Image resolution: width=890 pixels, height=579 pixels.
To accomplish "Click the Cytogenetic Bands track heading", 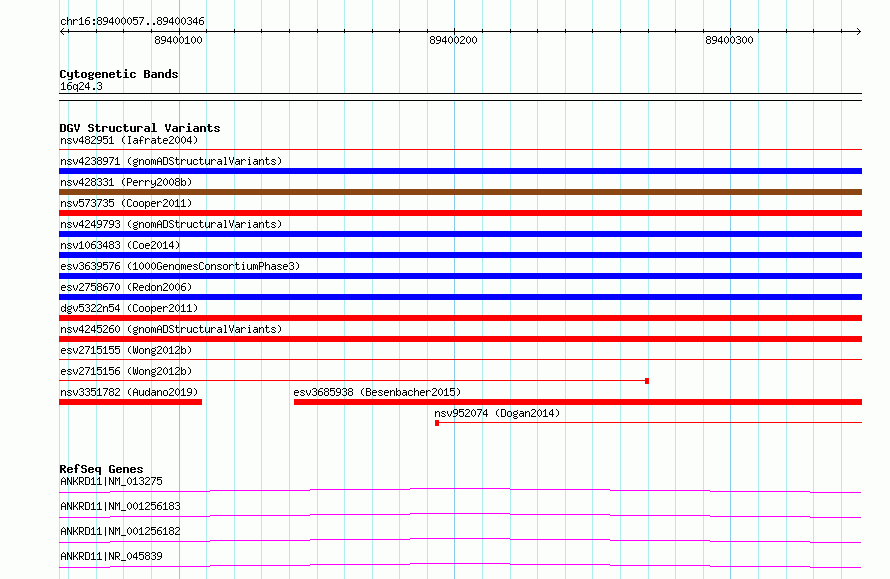I will tap(119, 74).
